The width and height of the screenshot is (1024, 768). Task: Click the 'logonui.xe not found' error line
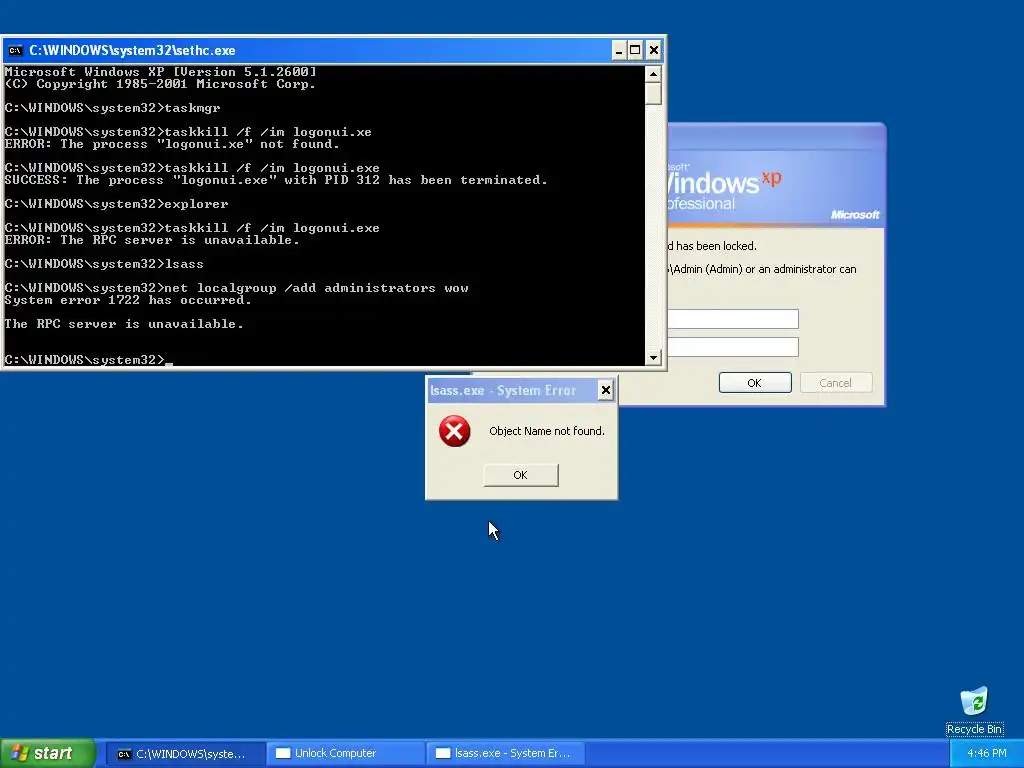point(172,144)
